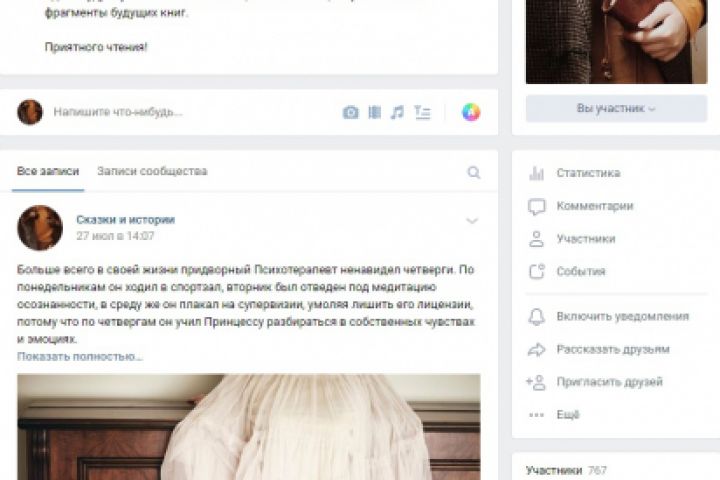
Task: Open the community cover photo
Action: coord(616,42)
